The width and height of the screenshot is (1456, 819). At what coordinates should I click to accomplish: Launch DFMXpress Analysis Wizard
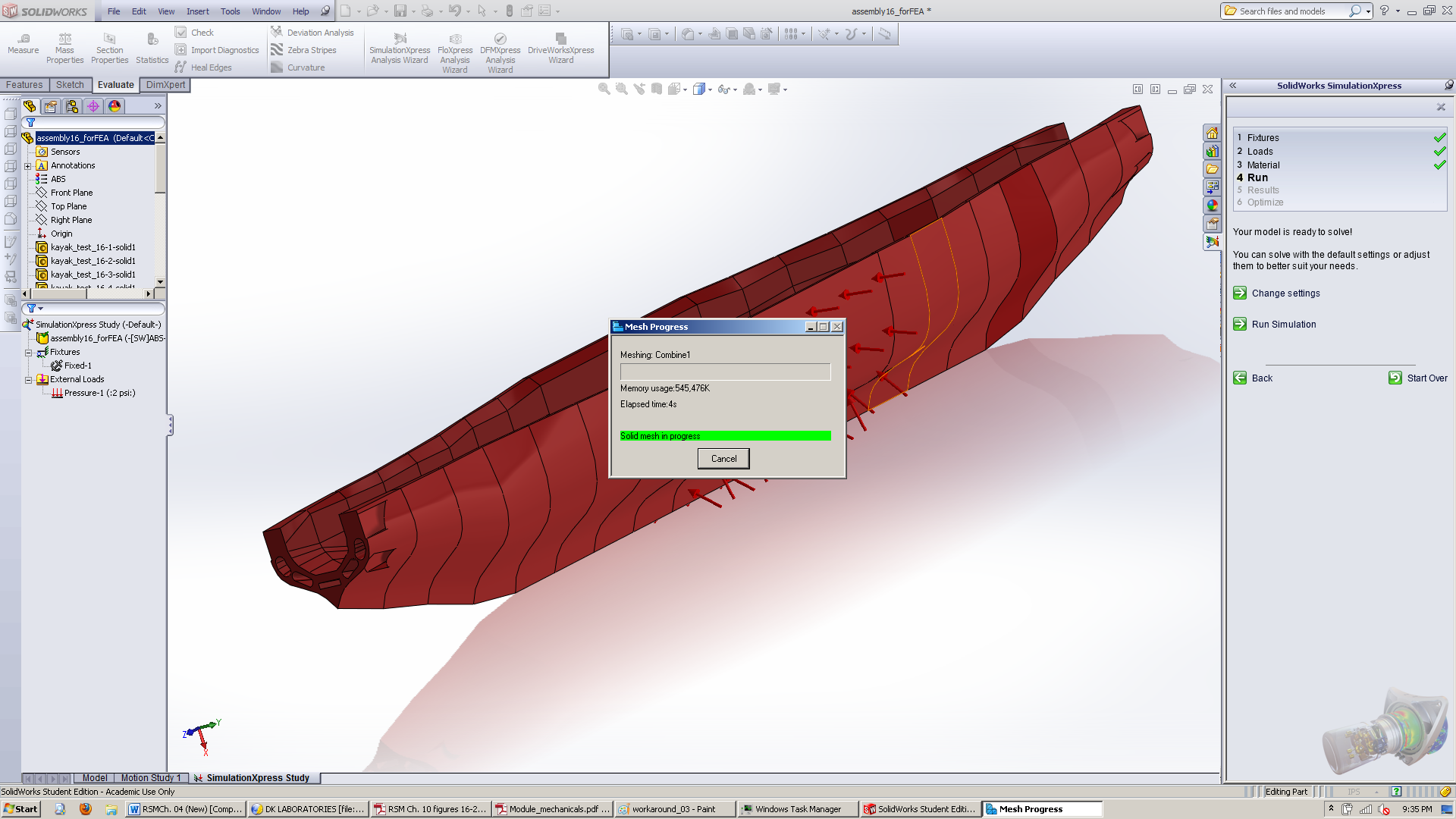pos(500,53)
